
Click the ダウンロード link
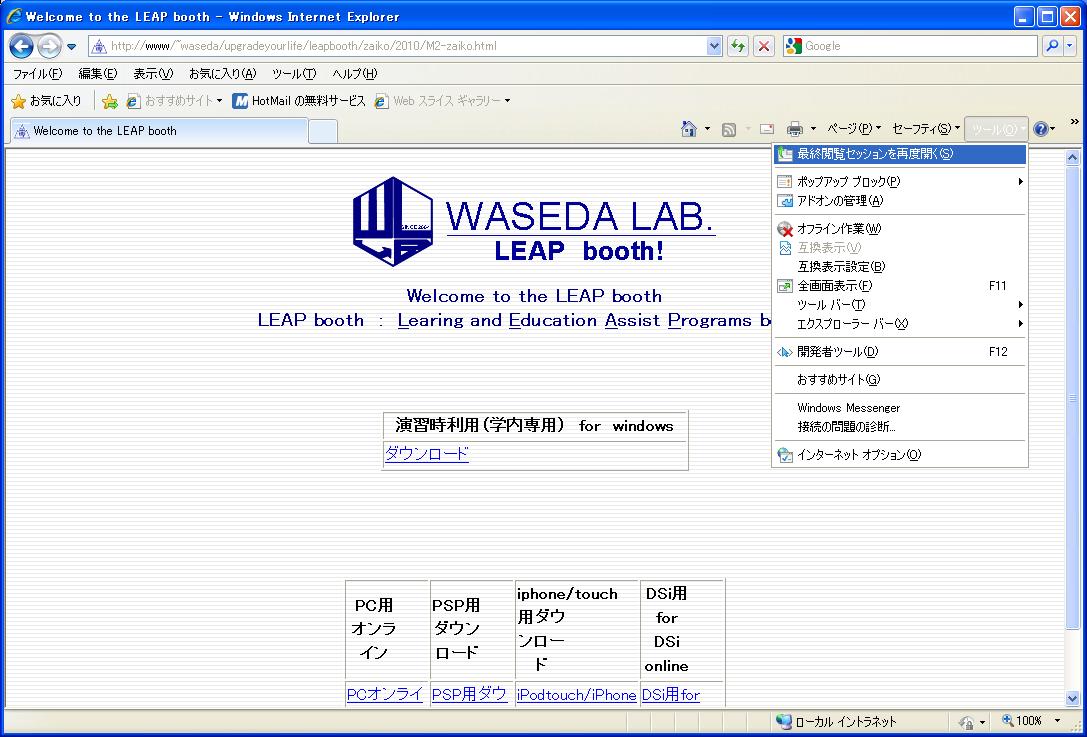tap(426, 454)
